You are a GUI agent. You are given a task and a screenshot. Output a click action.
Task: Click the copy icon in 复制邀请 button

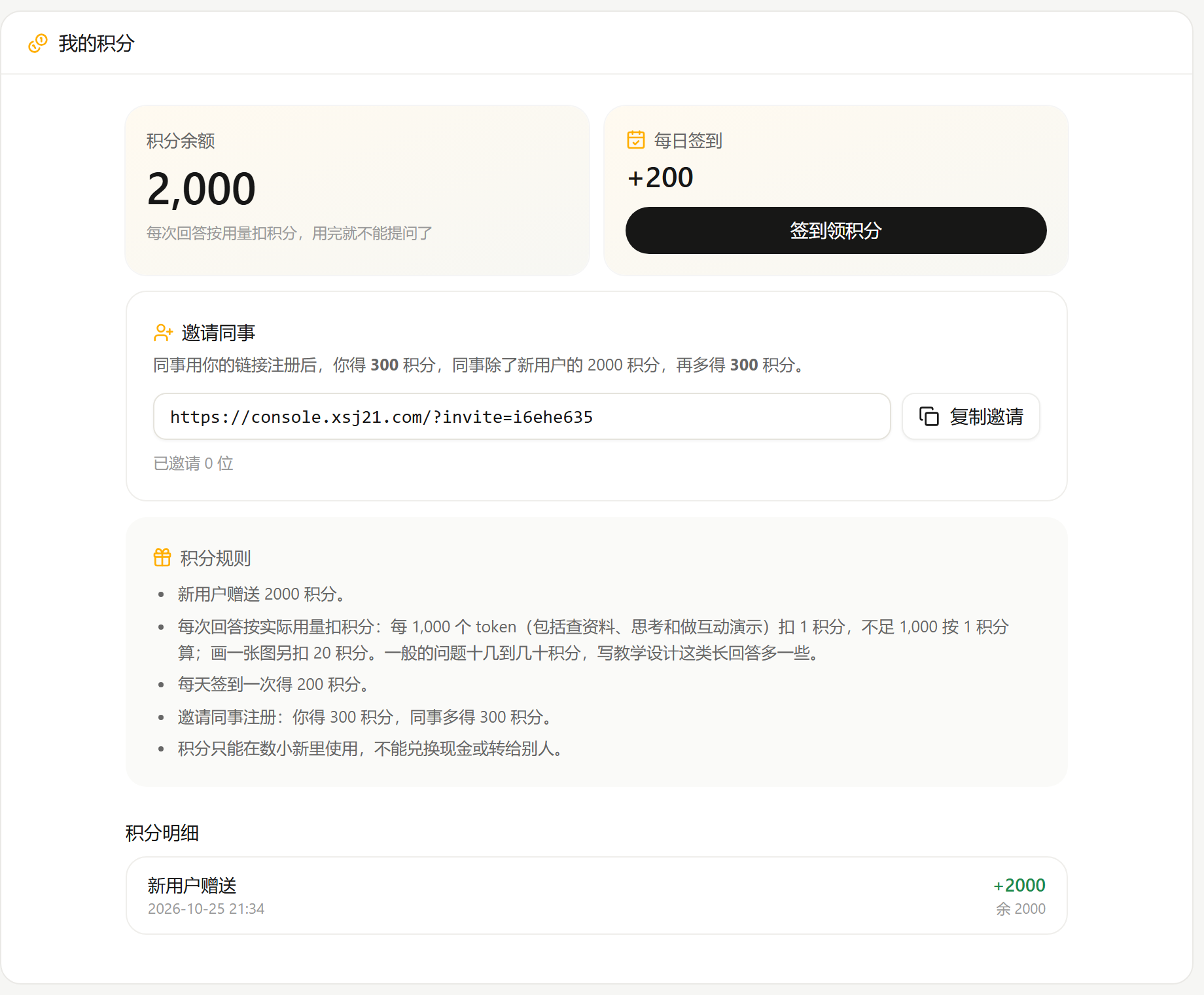[929, 416]
